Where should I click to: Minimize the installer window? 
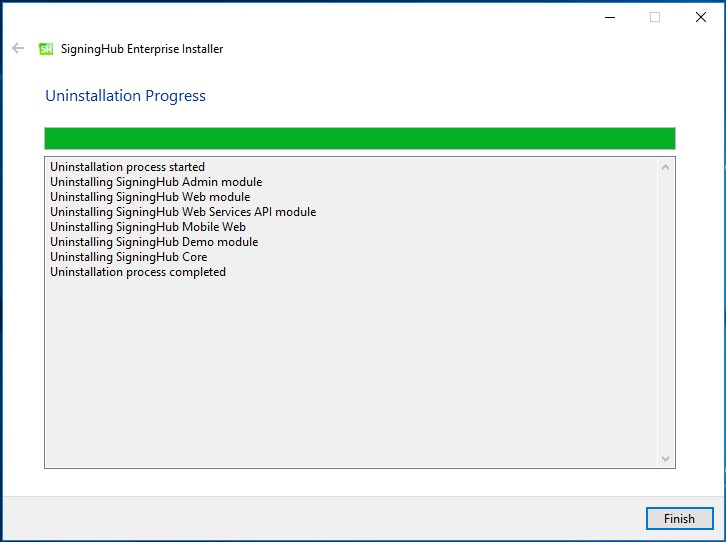(x=610, y=18)
